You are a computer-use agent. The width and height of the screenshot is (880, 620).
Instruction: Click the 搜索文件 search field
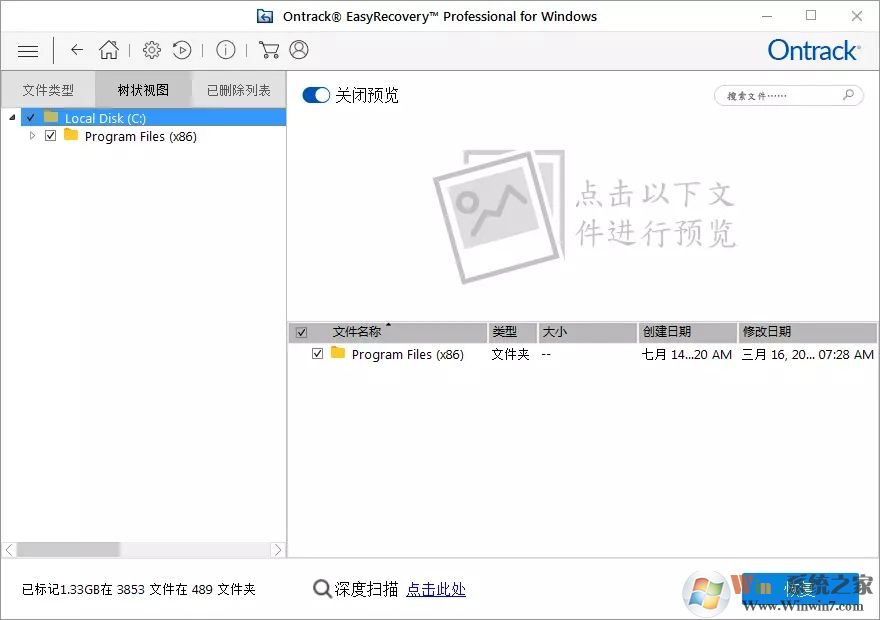click(x=789, y=95)
